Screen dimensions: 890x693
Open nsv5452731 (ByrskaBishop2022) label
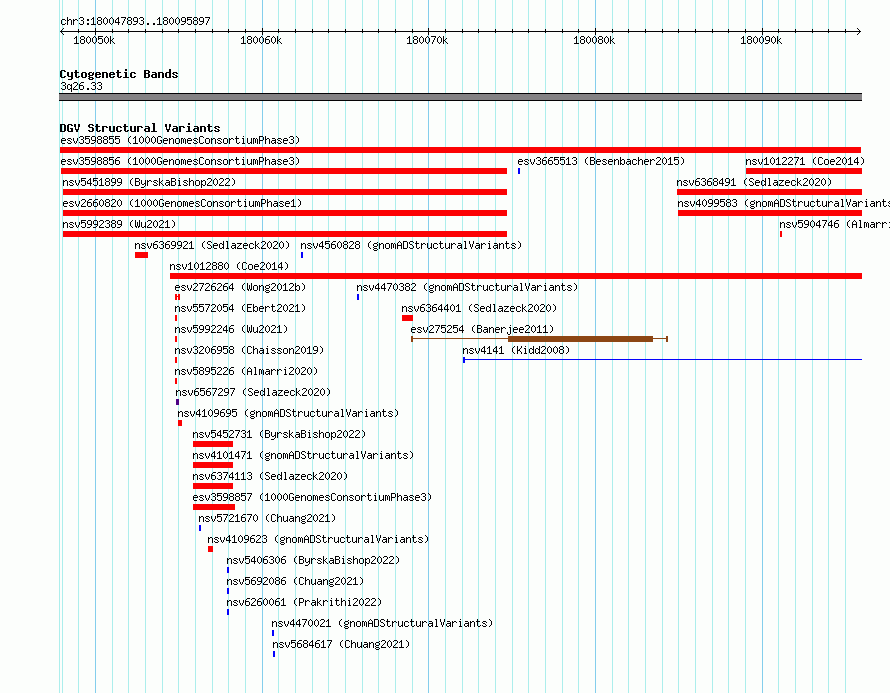pyautogui.click(x=279, y=434)
